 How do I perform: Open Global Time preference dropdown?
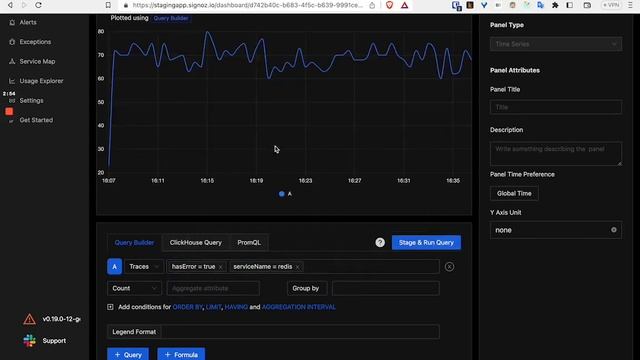tap(514, 193)
